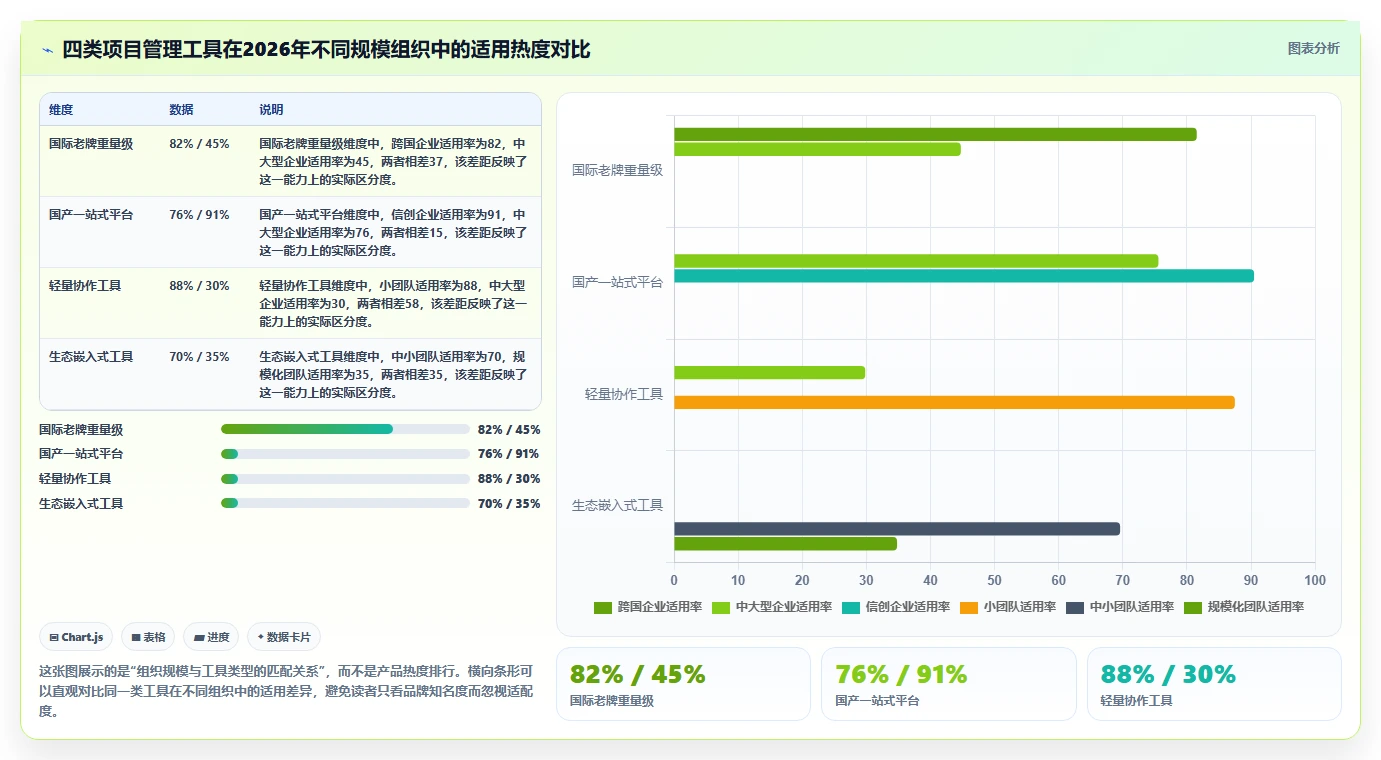Select the 轻量协作工具 cell in the table
This screenshot has height=760, width=1381.
click(85, 286)
